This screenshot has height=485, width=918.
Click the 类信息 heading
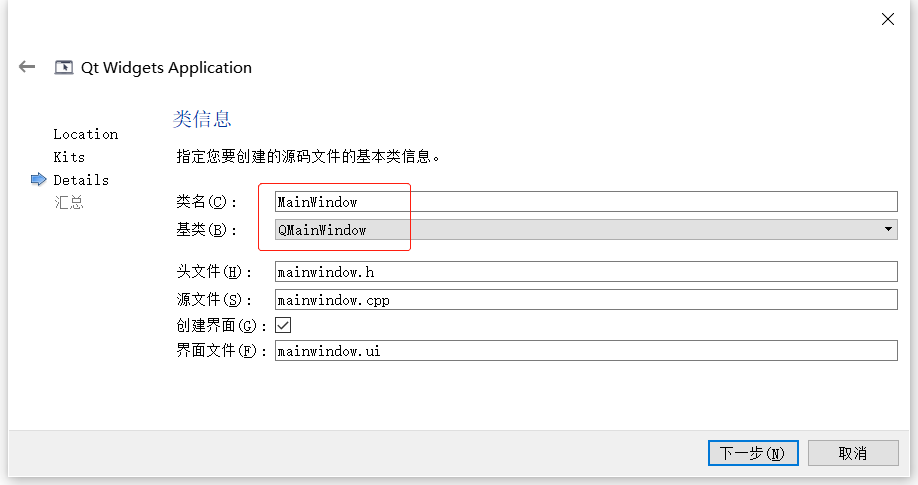(202, 119)
